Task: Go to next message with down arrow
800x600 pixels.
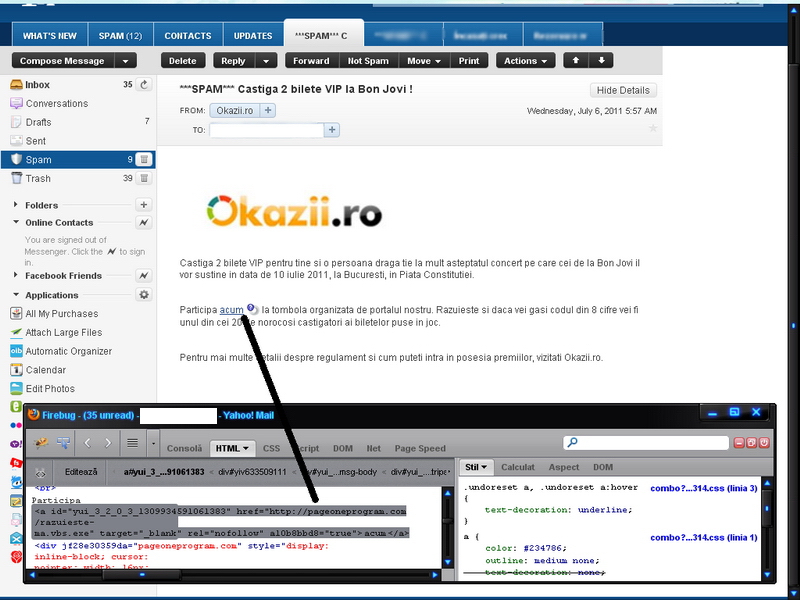Action: coord(601,61)
